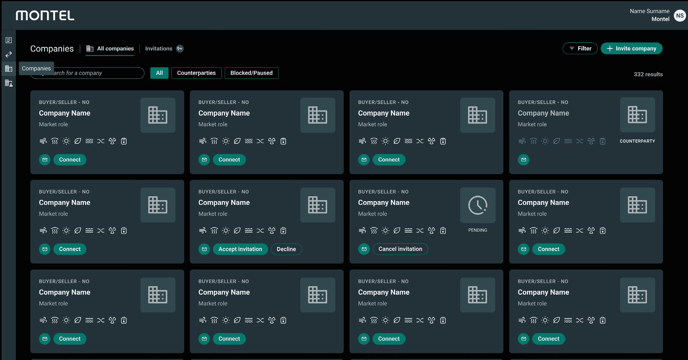Image resolution: width=688 pixels, height=360 pixels.
Task: Click the wind icon on the Pending card
Action: 362,230
